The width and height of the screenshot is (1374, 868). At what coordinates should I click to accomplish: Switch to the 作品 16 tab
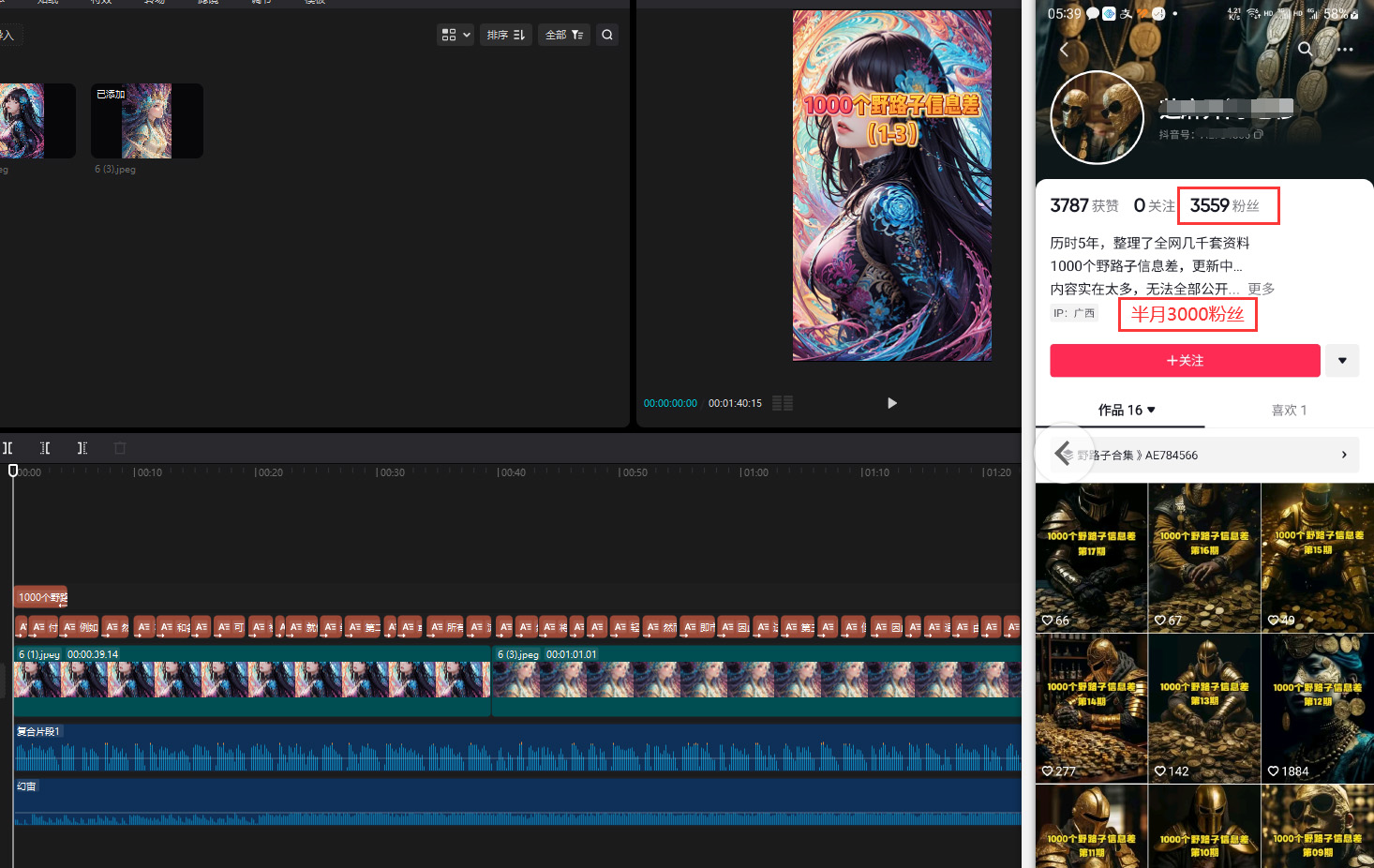coord(1127,411)
